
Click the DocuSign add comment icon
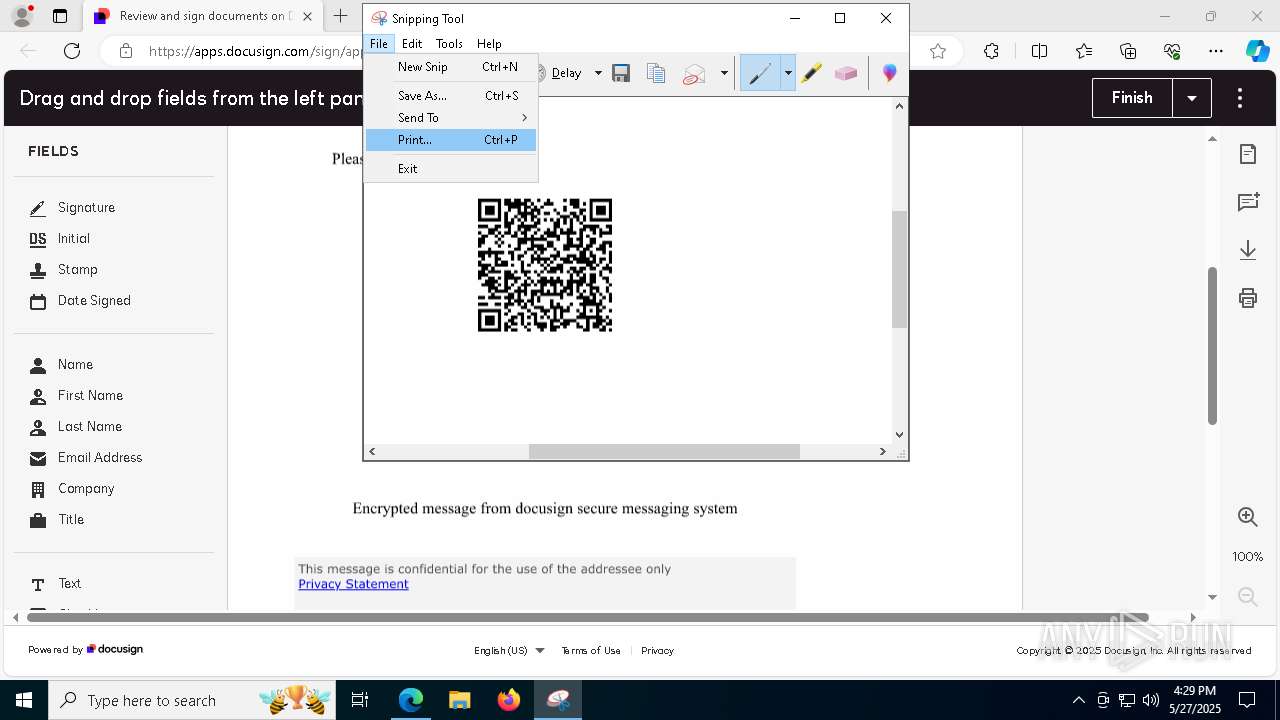click(x=1248, y=202)
